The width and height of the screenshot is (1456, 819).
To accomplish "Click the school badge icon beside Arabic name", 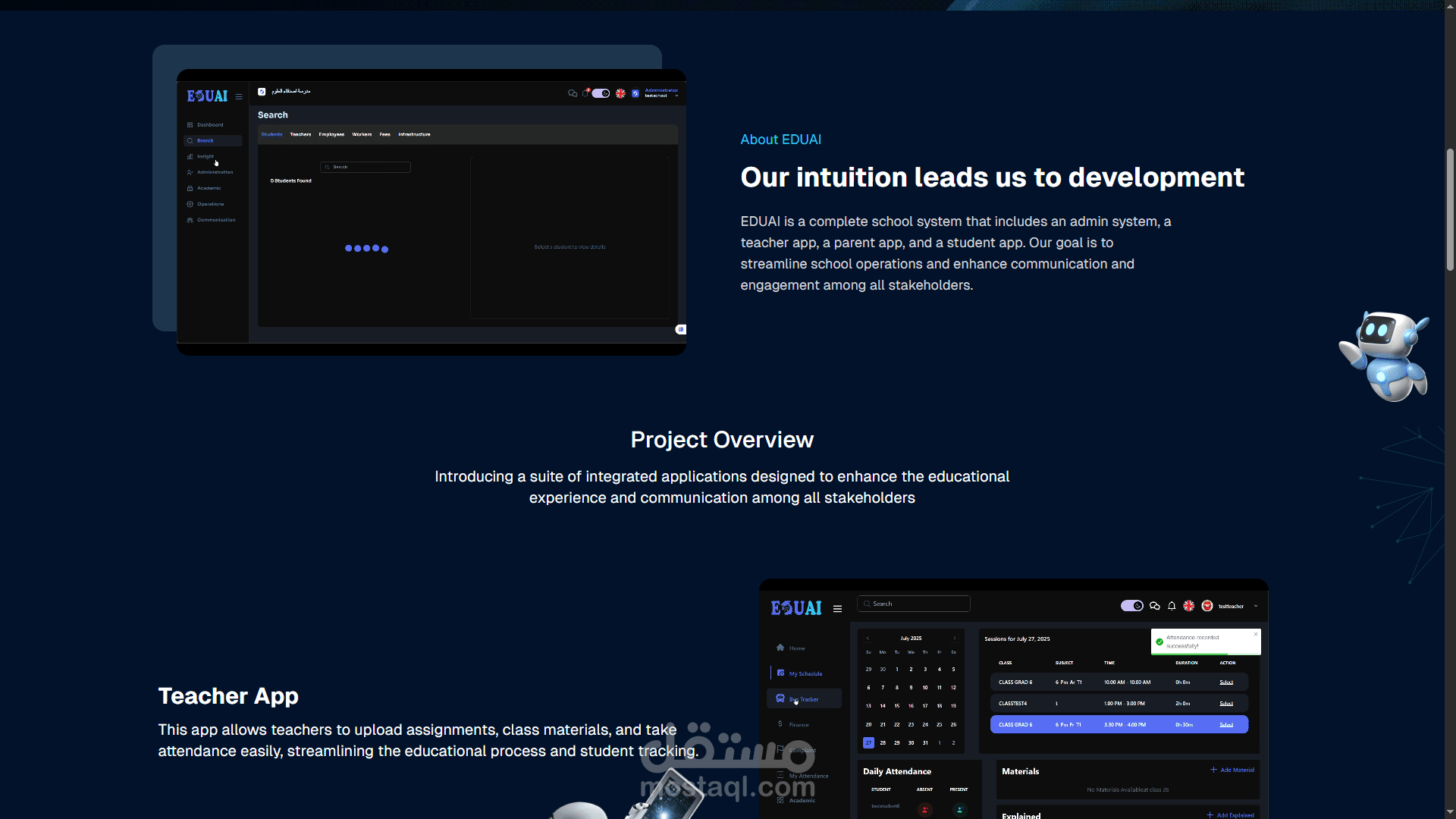I will [x=262, y=92].
